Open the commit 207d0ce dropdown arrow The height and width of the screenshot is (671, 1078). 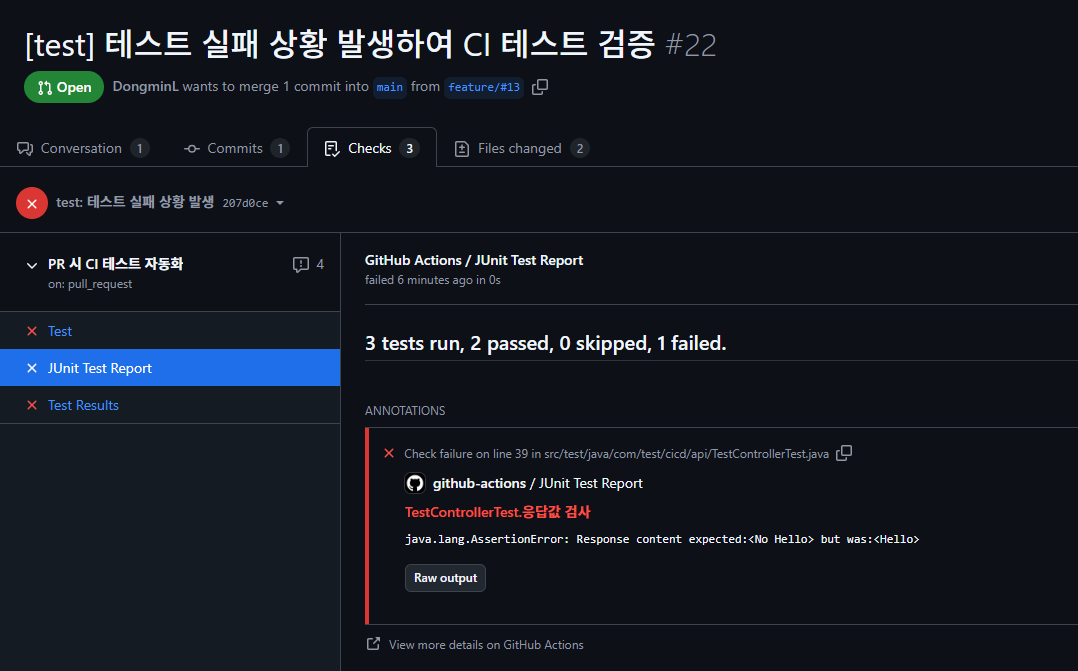point(280,204)
